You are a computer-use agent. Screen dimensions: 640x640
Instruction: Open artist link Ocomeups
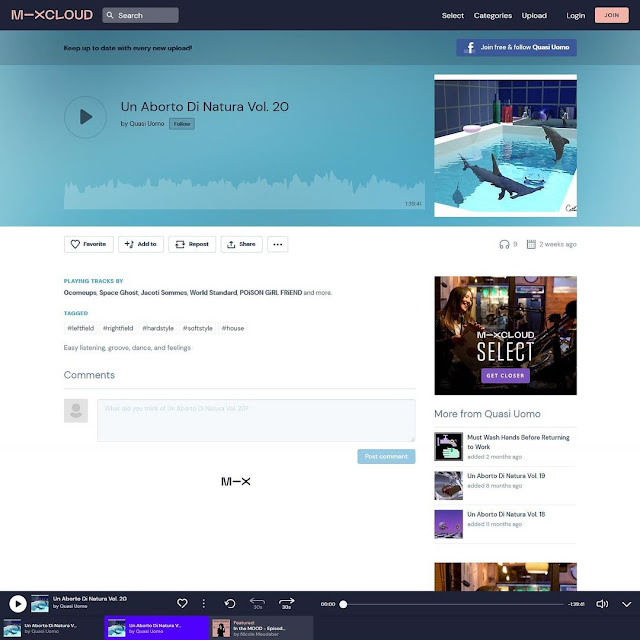(80, 293)
